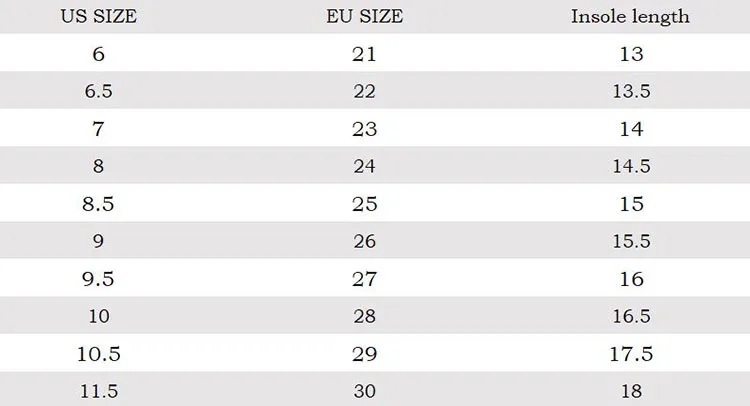Image resolution: width=750 pixels, height=406 pixels.
Task: Select US size 9.5 cell
Action: [x=98, y=279]
